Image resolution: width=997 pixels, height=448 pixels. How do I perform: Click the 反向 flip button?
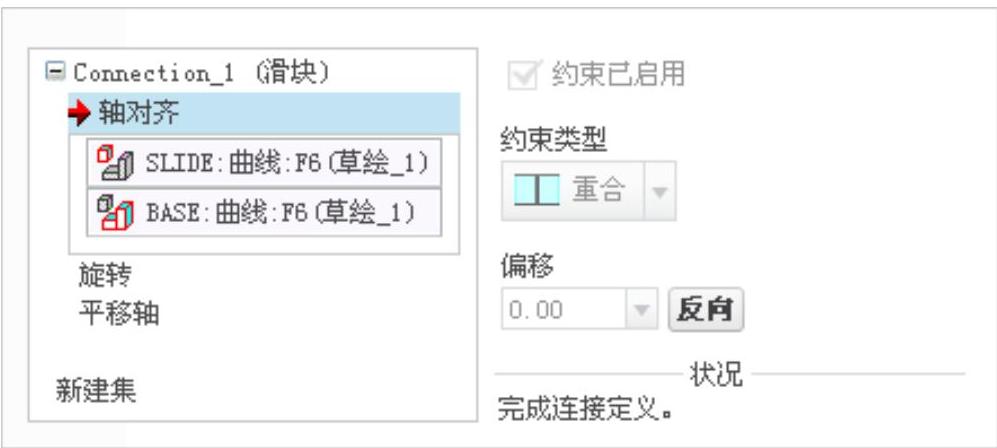(x=705, y=309)
